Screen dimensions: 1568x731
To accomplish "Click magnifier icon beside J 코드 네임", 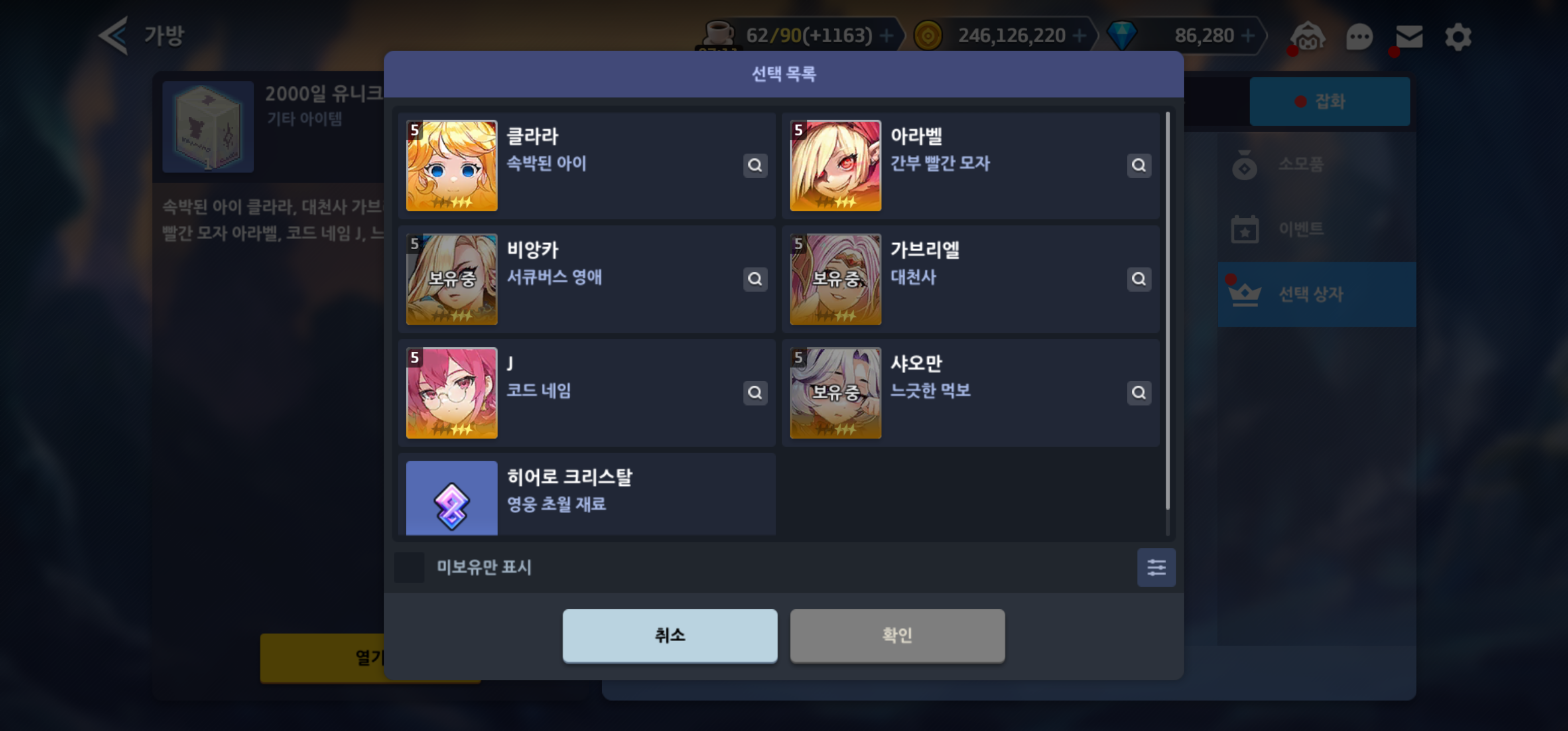I will [755, 392].
